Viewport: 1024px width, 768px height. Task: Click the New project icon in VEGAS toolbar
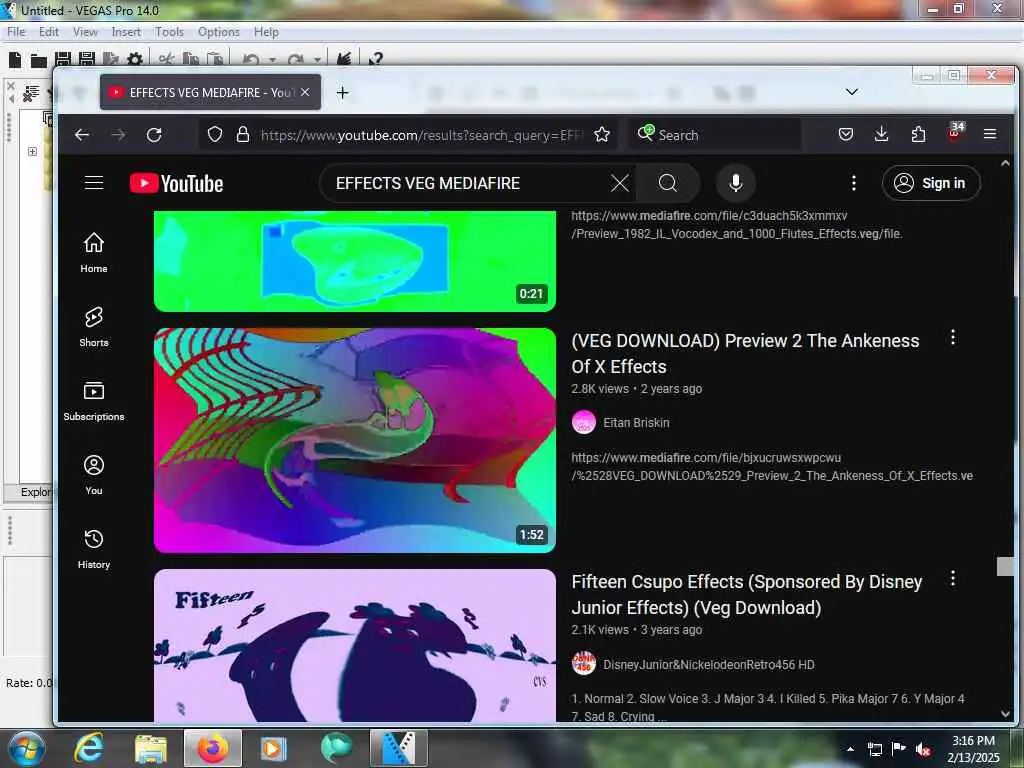[14, 60]
